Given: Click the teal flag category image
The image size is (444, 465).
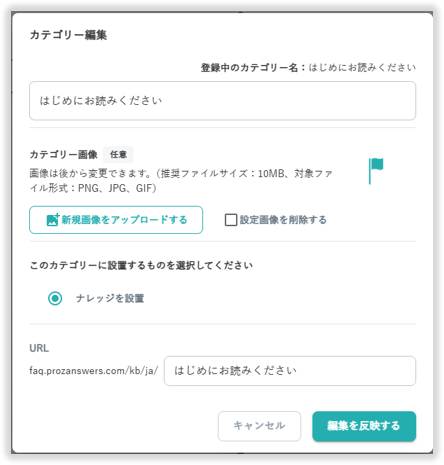Looking at the screenshot, I should coord(376,171).
